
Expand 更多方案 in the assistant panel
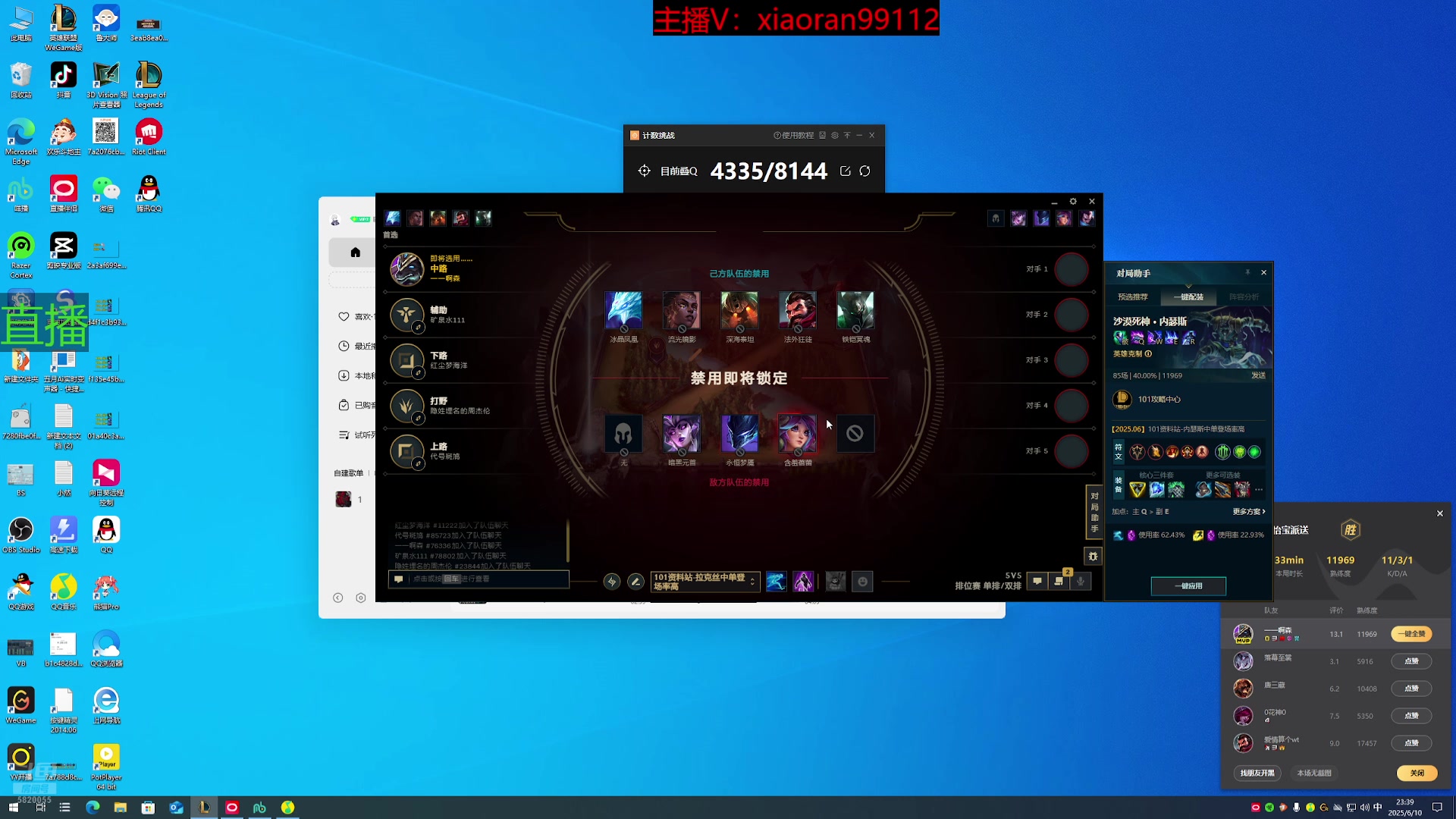click(x=1248, y=512)
